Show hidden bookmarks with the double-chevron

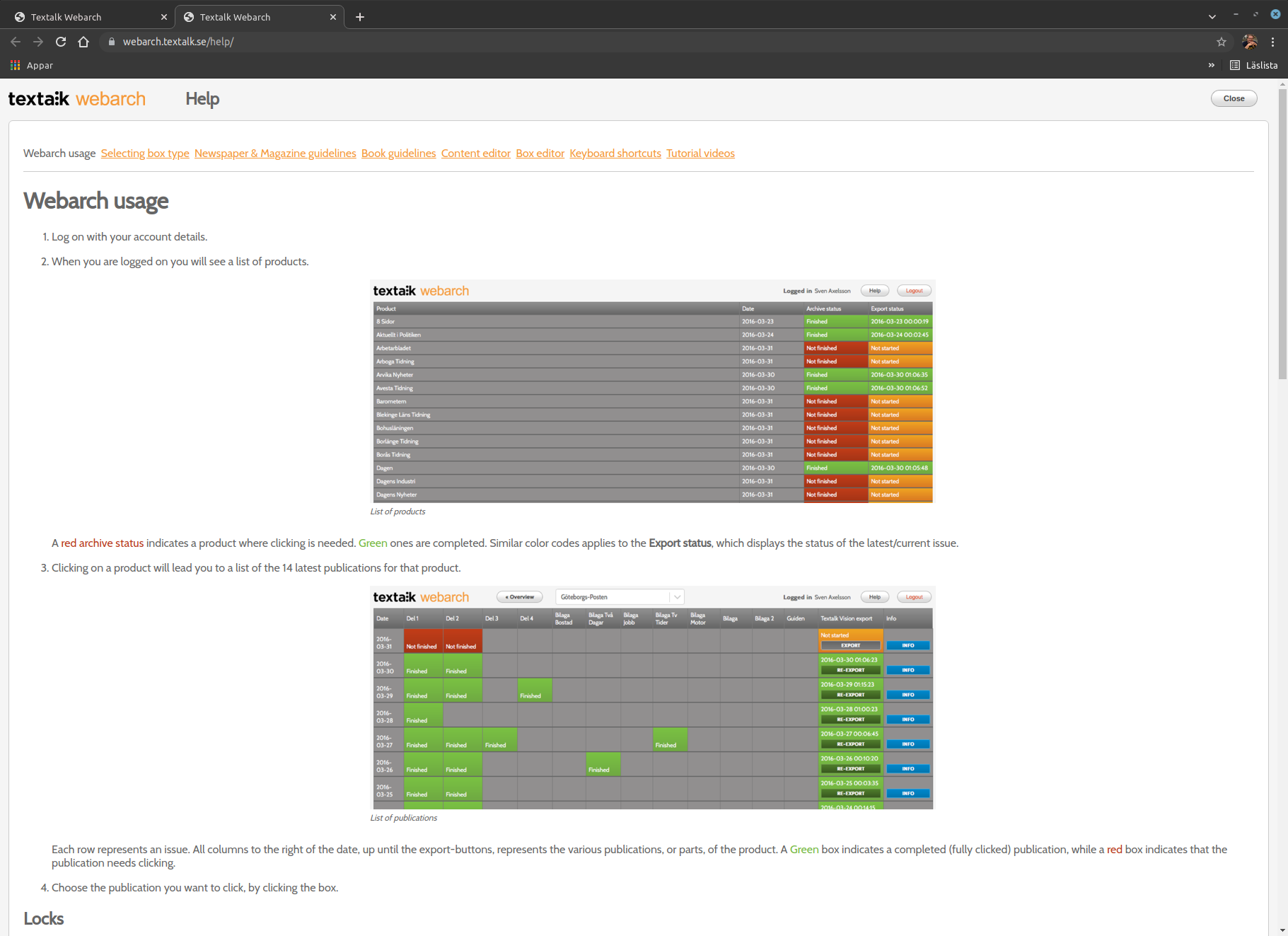coord(1212,65)
